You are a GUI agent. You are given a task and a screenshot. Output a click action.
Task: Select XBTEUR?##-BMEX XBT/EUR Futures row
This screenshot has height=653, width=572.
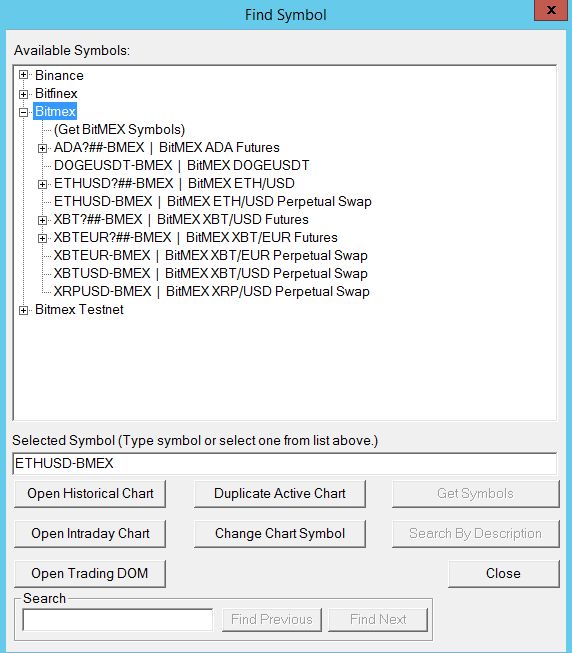(196, 237)
